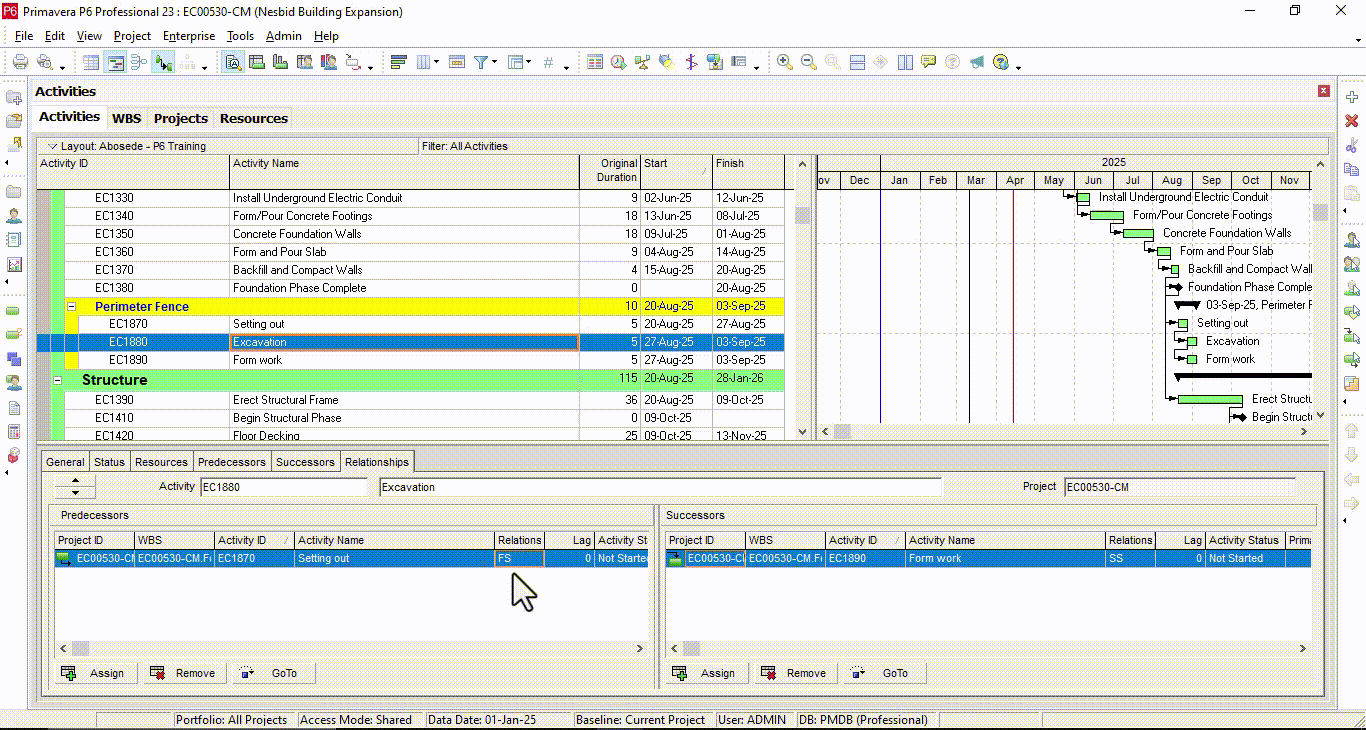Click the megaphone toolbar icon
The width and height of the screenshot is (1366, 730).
click(977, 62)
